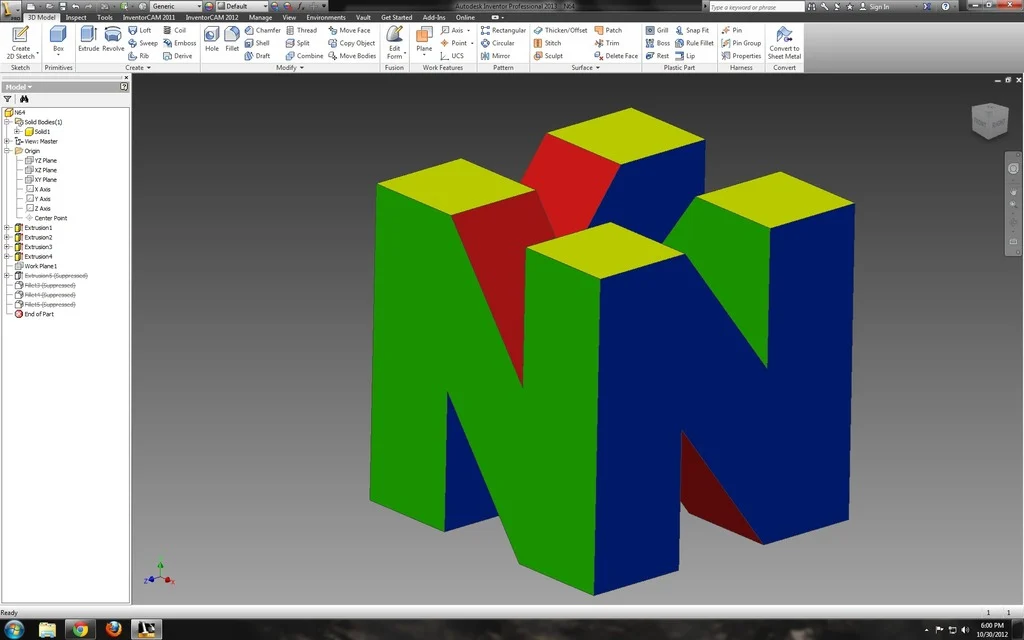Choose the Stitch surface tool

pos(547,43)
